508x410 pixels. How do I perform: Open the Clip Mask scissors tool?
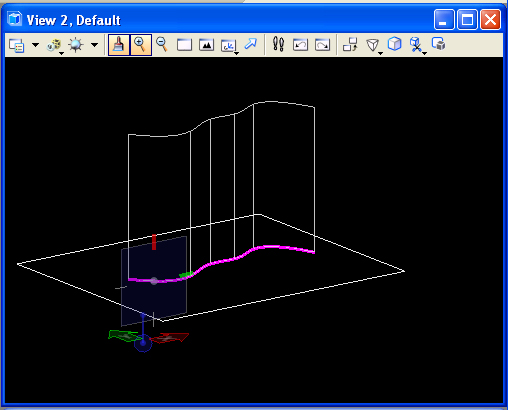pyautogui.click(x=417, y=45)
